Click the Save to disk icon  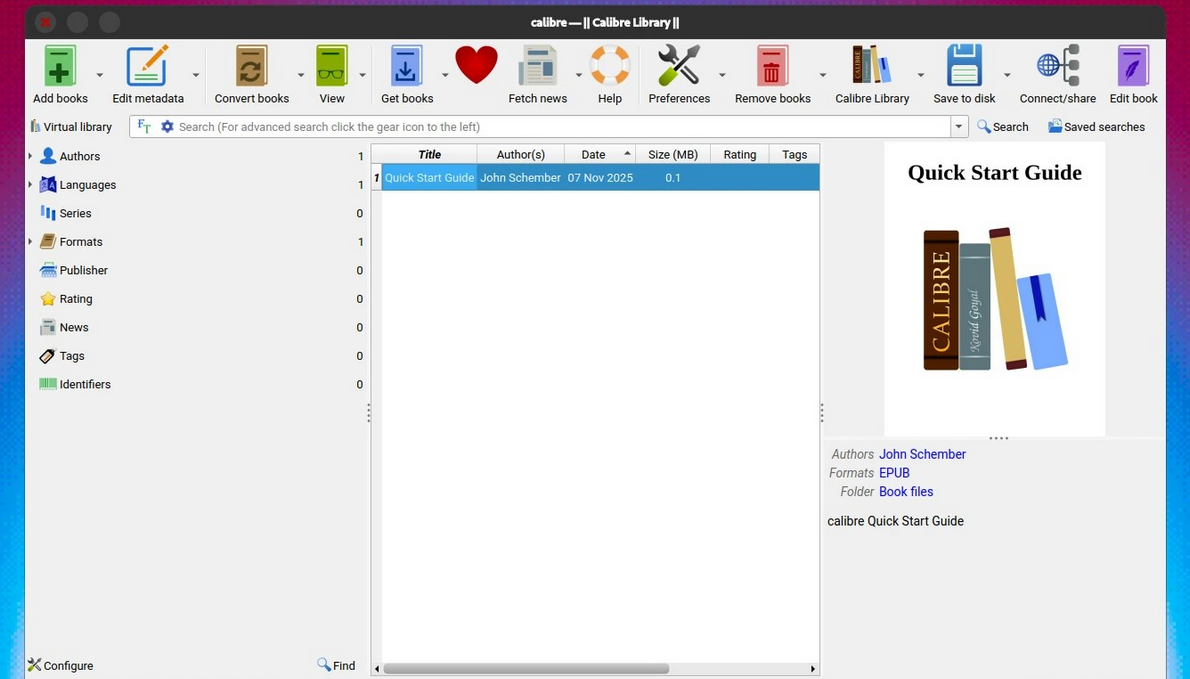coord(964,68)
